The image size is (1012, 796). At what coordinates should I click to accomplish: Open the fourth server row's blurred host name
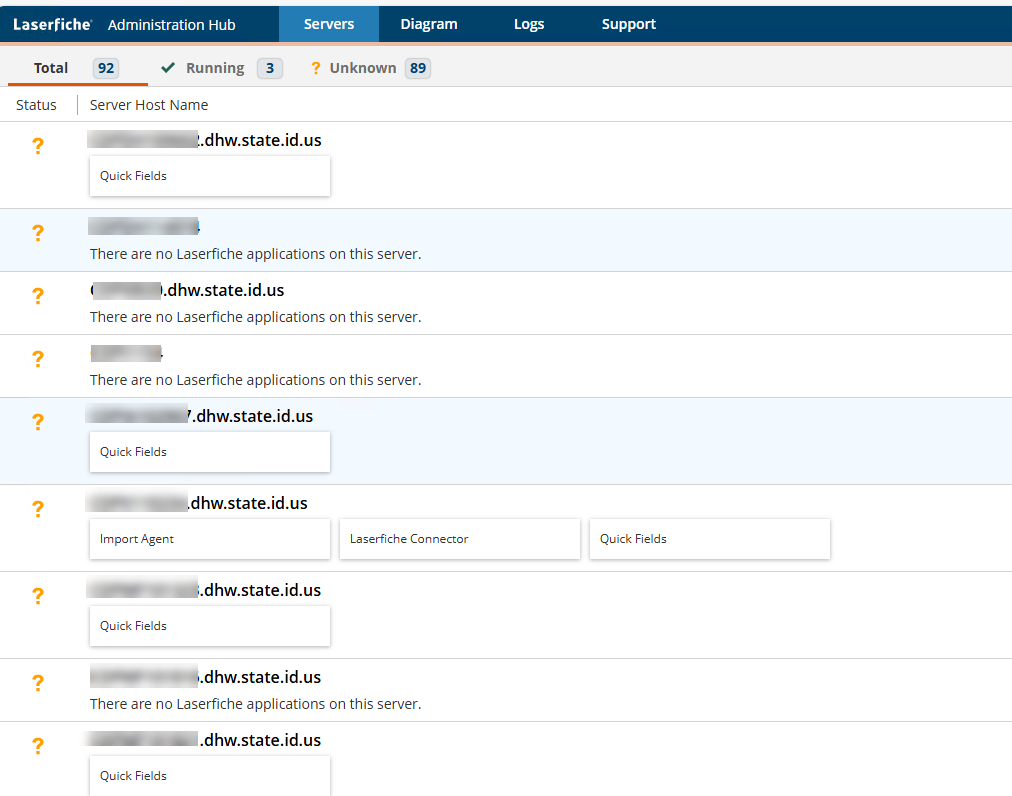point(126,354)
